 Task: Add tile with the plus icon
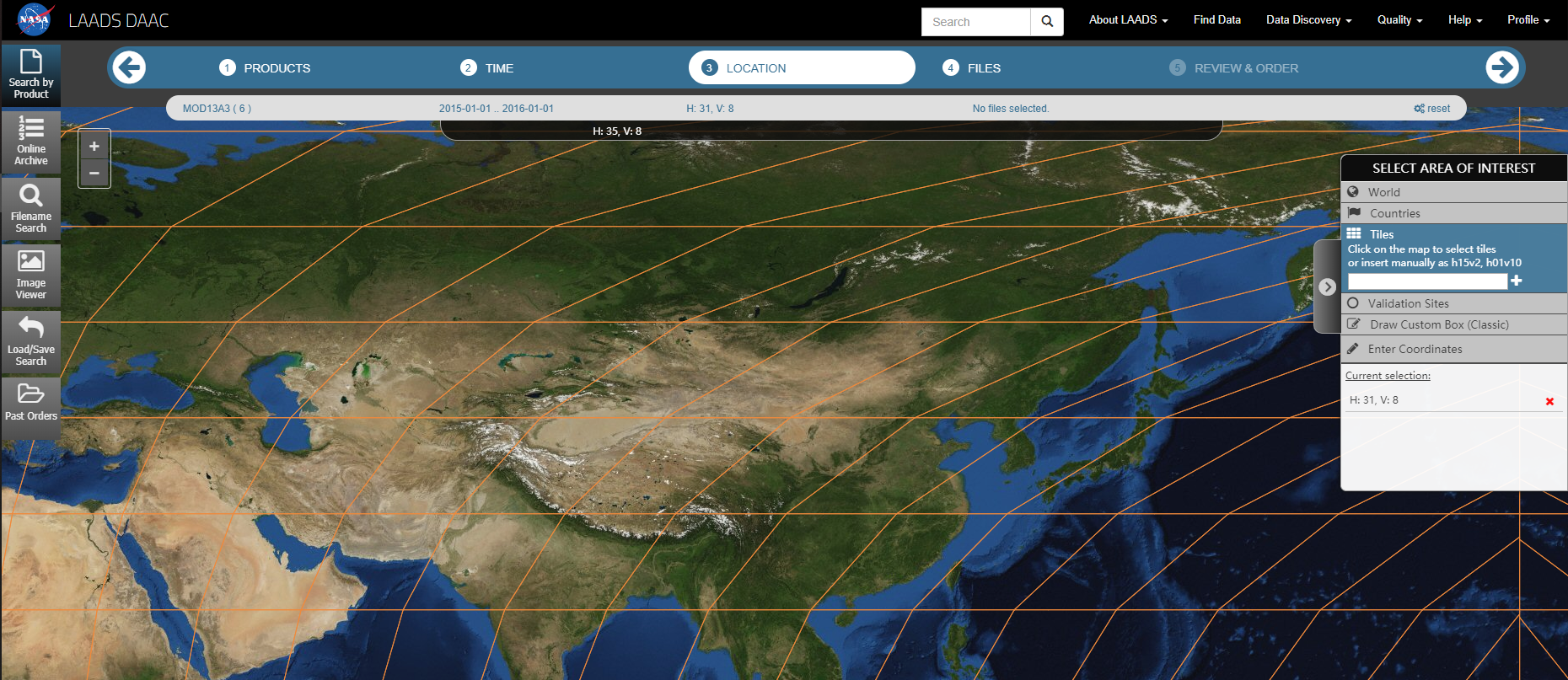(x=1517, y=281)
